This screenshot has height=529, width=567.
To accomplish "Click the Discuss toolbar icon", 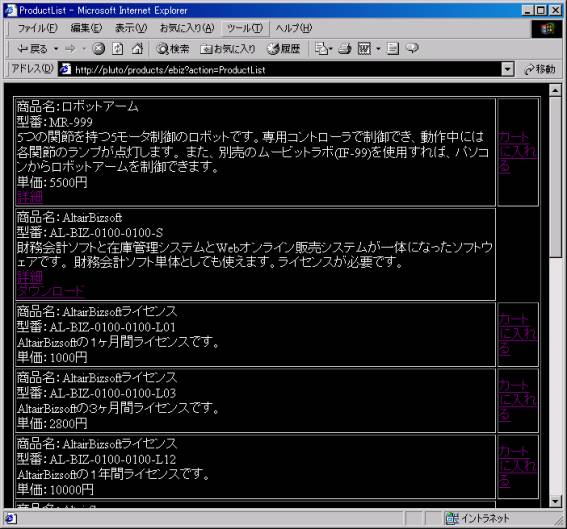I will click(x=393, y=48).
